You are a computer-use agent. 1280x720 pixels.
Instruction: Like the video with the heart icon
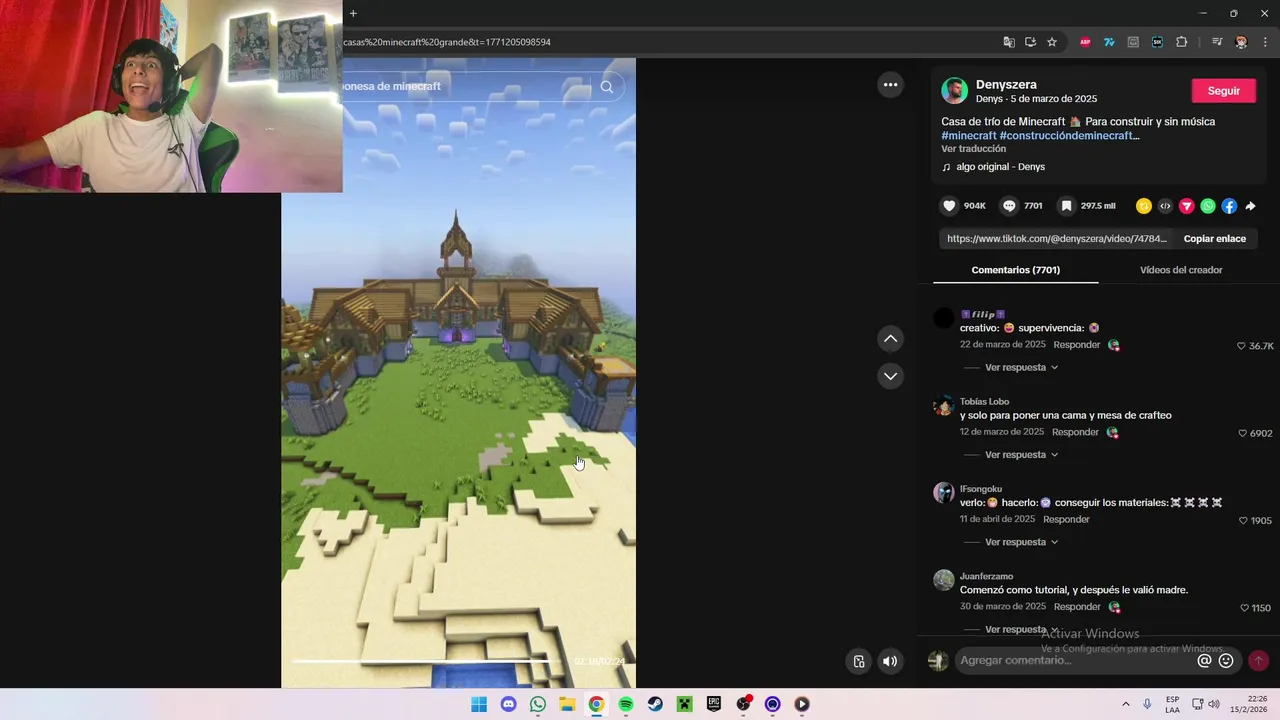949,206
